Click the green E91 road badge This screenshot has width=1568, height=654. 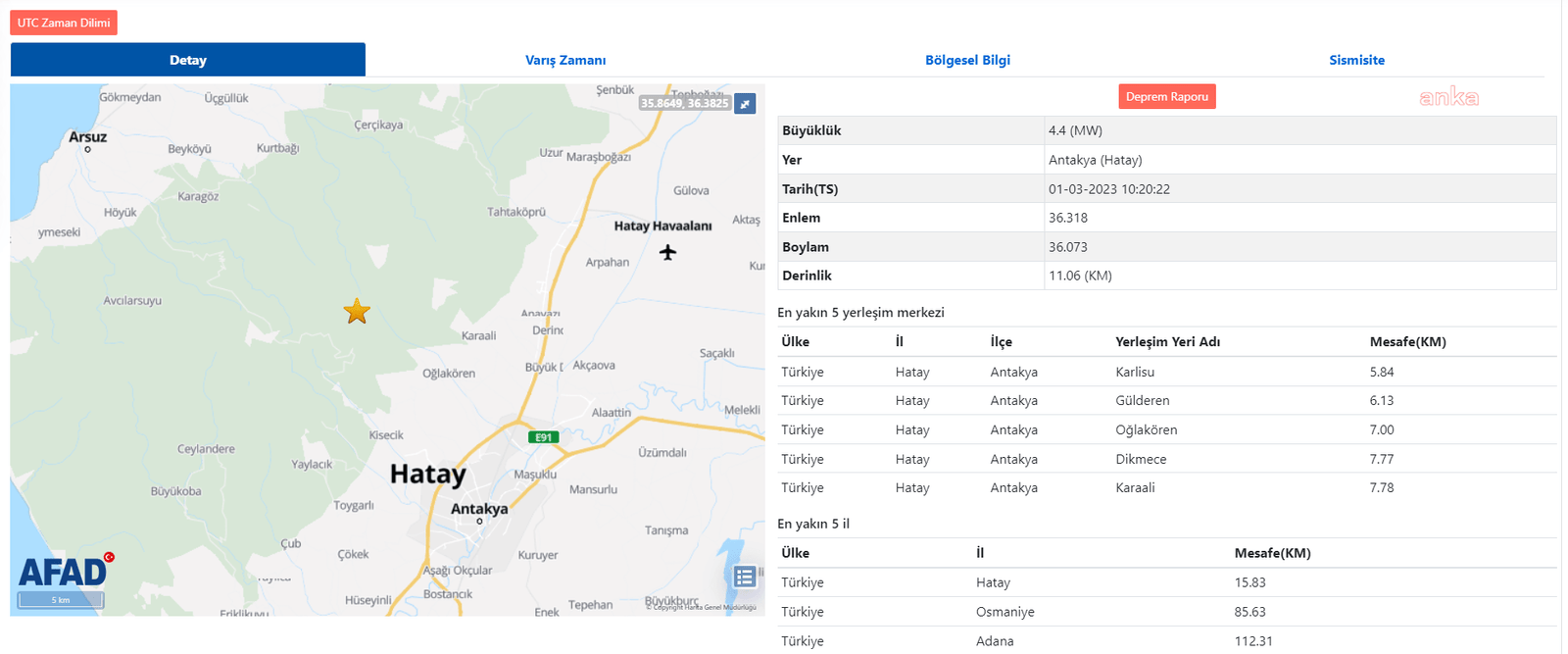coord(543,437)
